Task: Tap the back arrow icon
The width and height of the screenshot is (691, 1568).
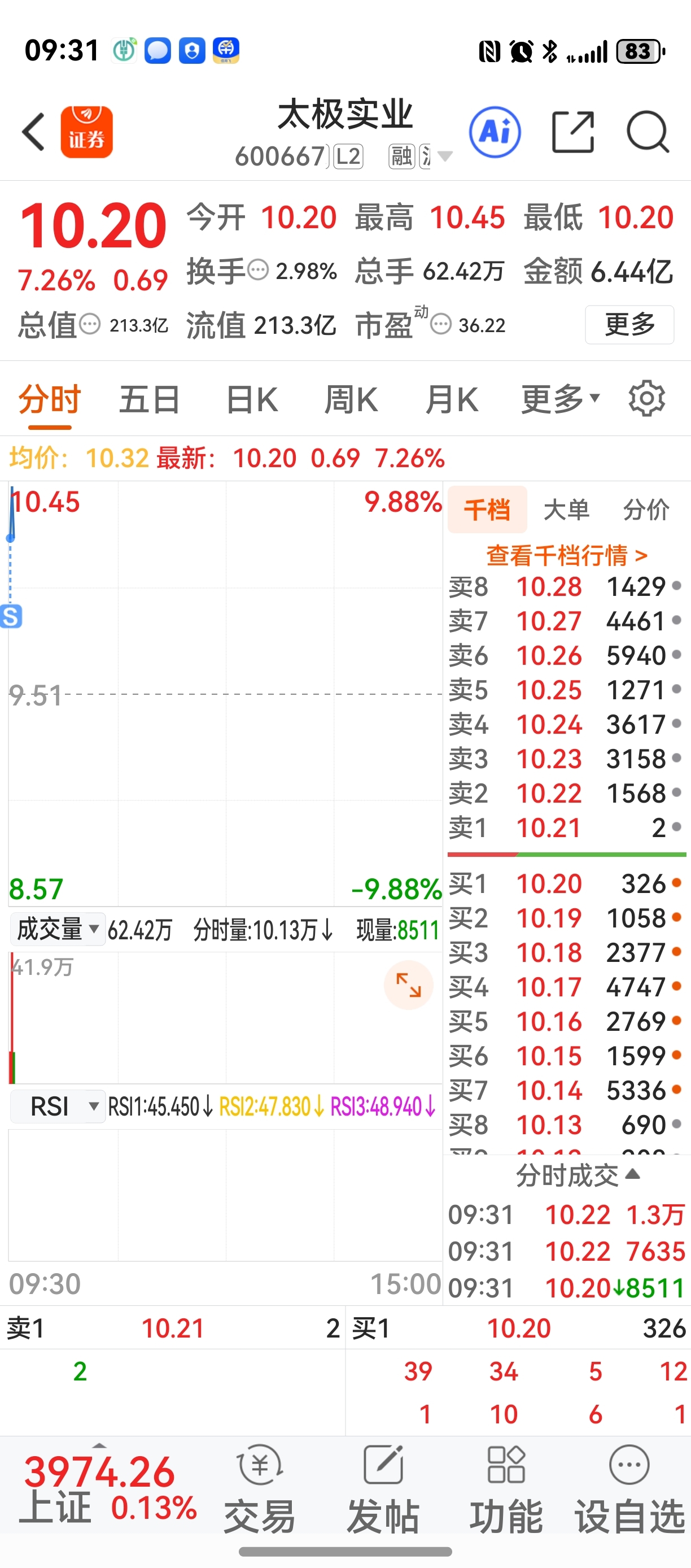Action: coord(33,132)
